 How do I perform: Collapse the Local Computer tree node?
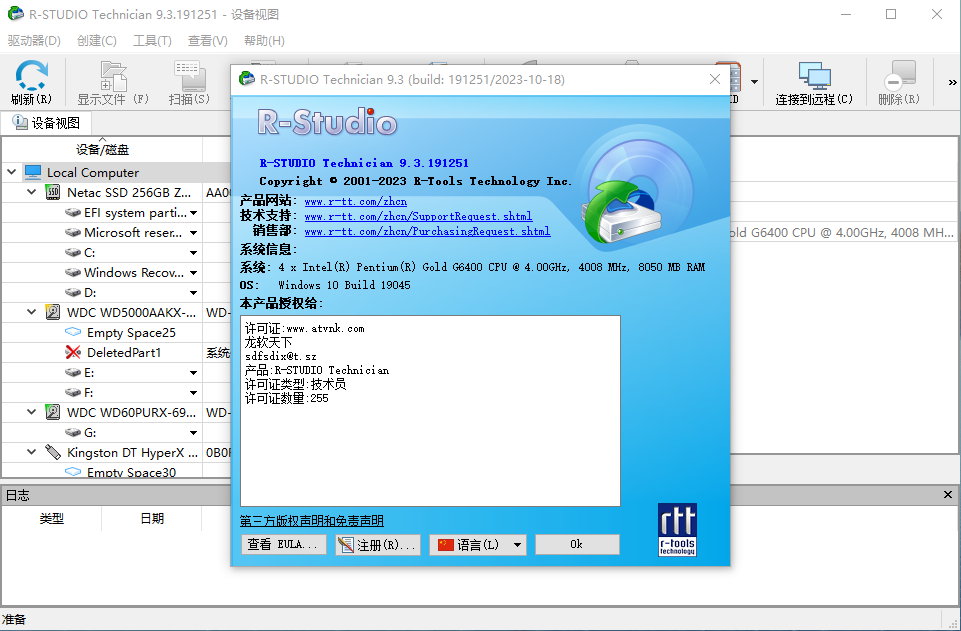(12, 172)
